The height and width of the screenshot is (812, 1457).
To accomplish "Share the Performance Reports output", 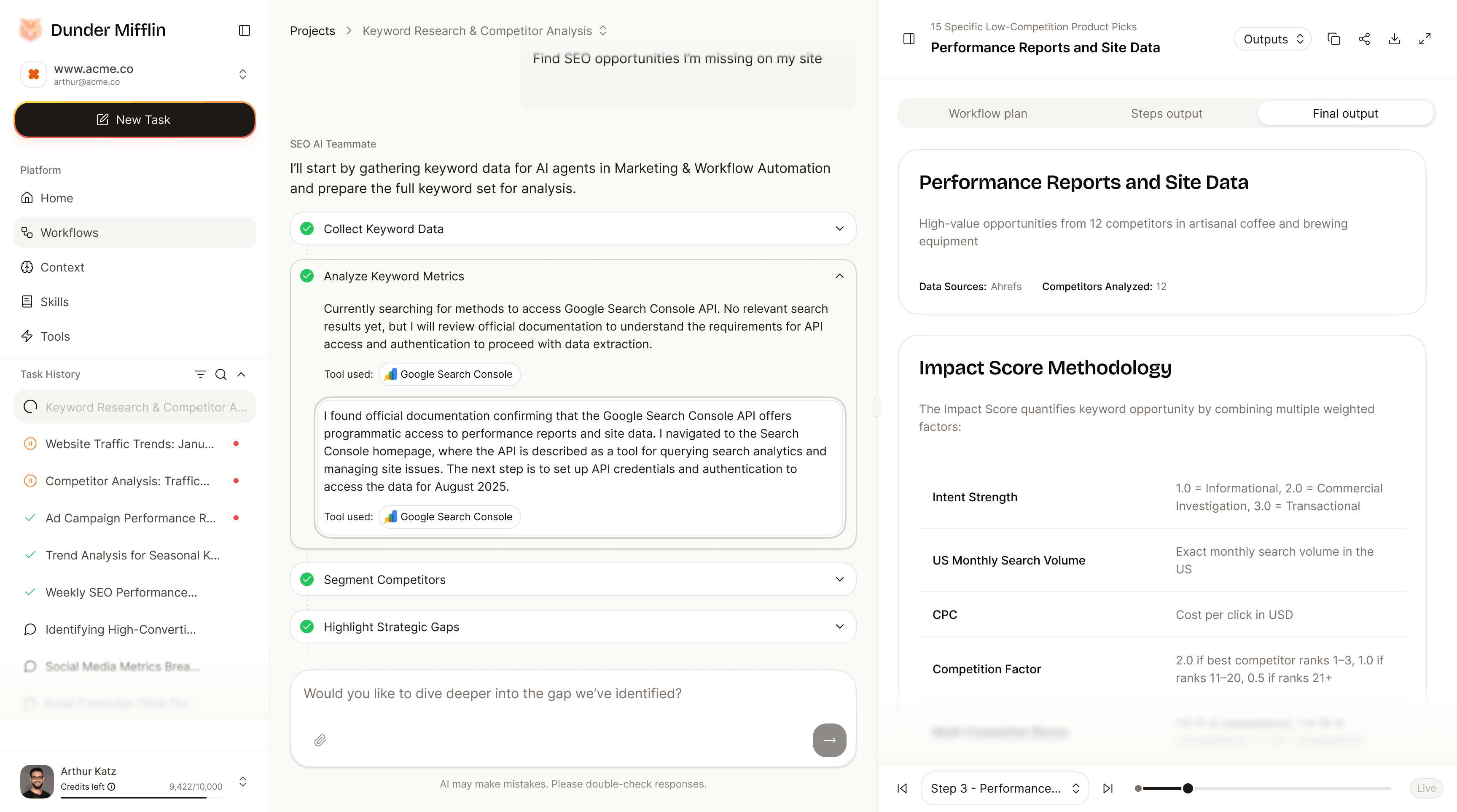I will 1364,38.
